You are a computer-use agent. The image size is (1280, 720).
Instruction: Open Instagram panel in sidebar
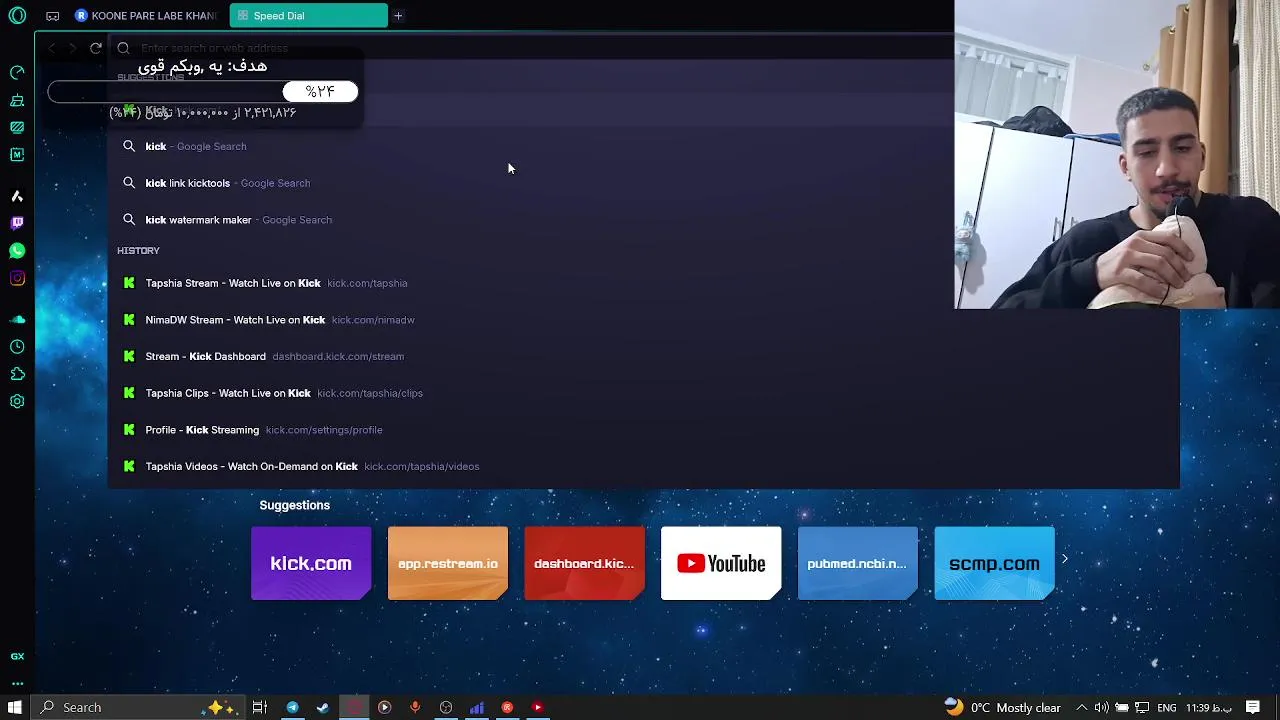[x=17, y=278]
